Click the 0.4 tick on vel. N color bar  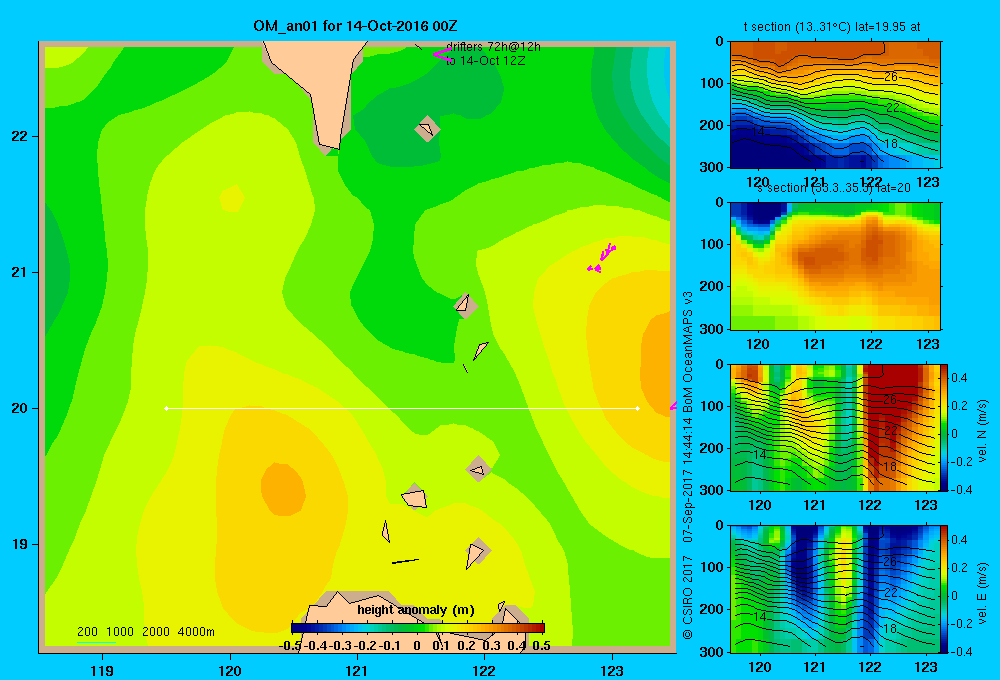pyautogui.click(x=959, y=378)
